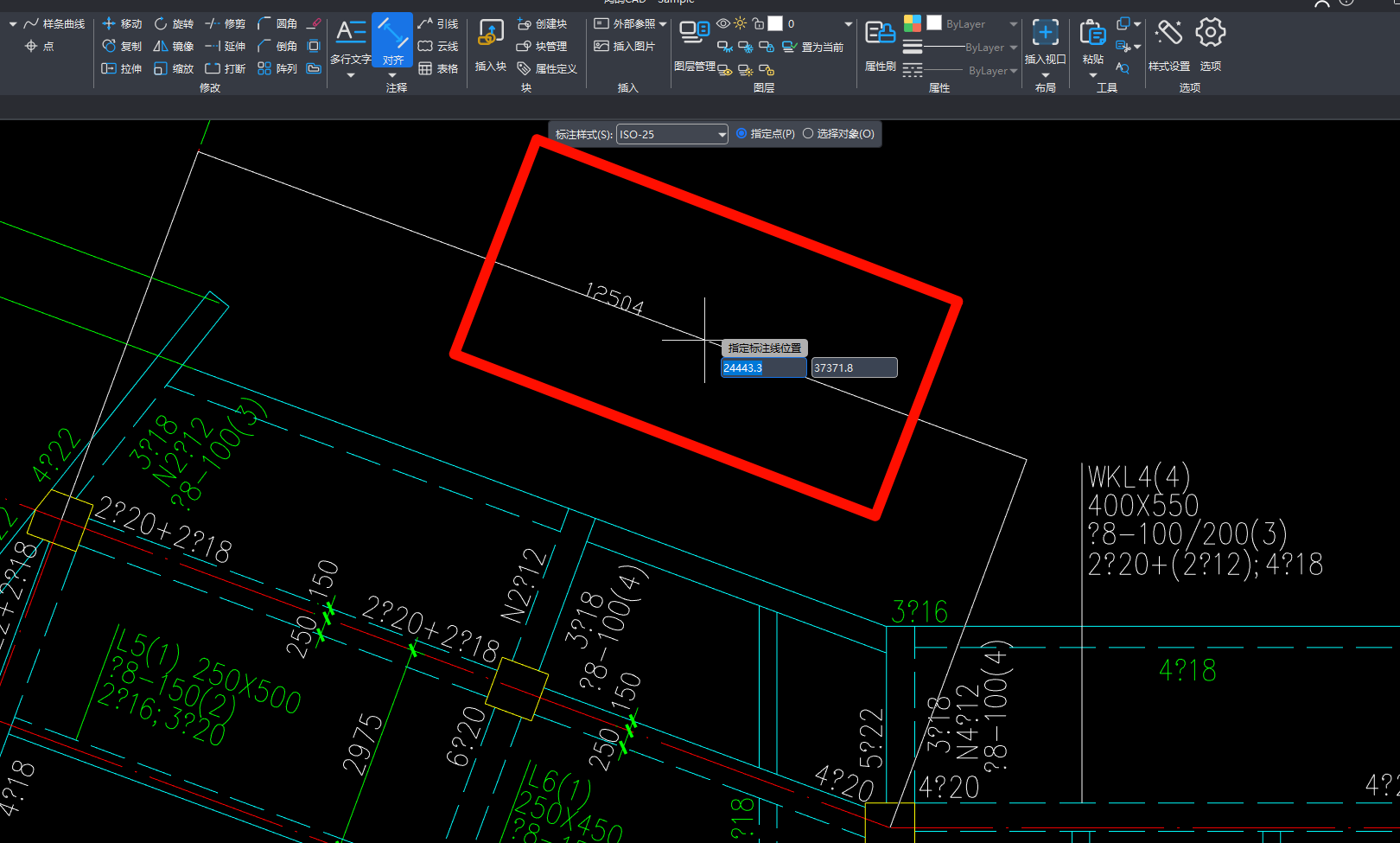Activate the 修剪 (Trim) tool
This screenshot has width=1400, height=843.
226,23
